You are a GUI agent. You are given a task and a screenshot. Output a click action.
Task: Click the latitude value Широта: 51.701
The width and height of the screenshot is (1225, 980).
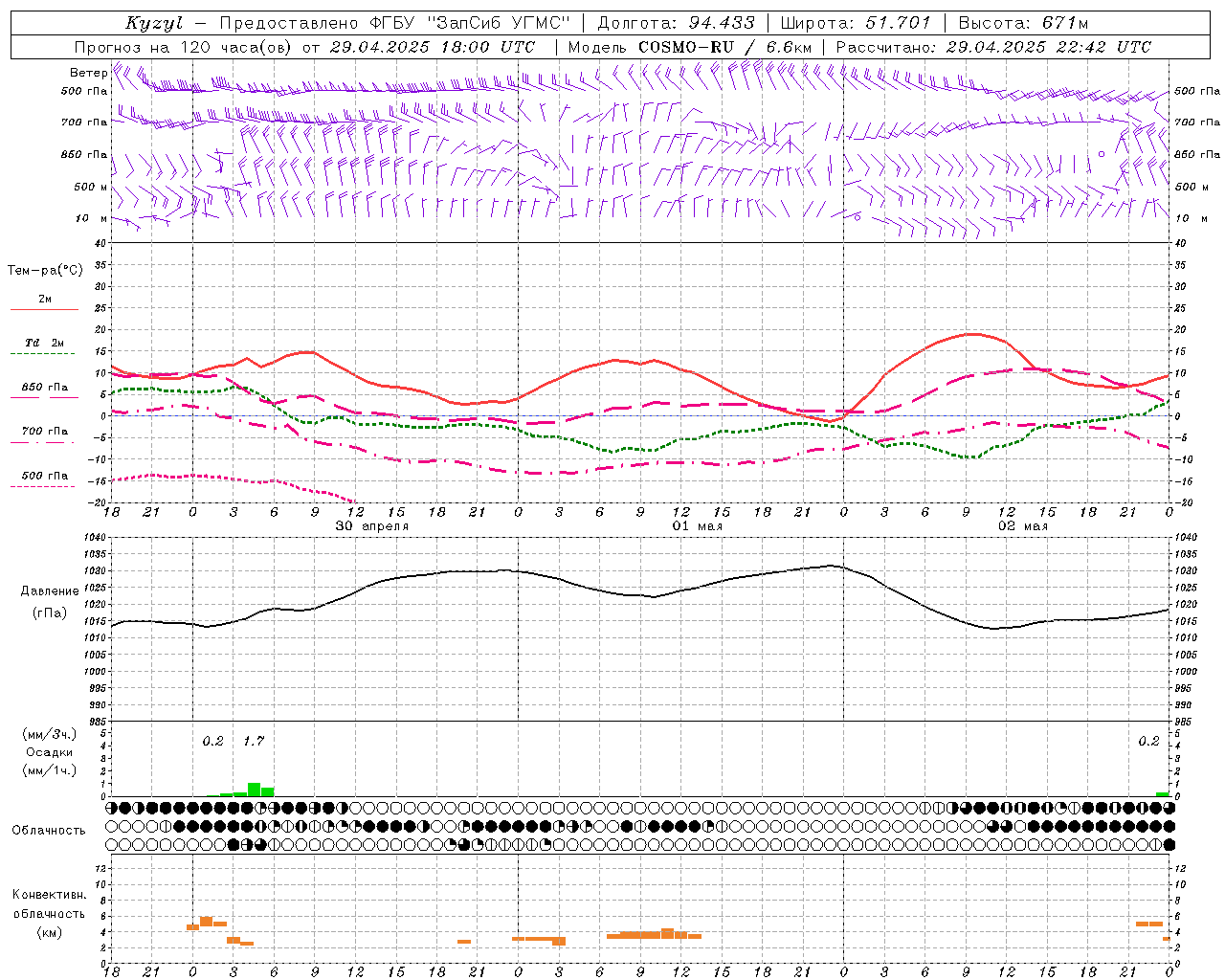click(856, 23)
